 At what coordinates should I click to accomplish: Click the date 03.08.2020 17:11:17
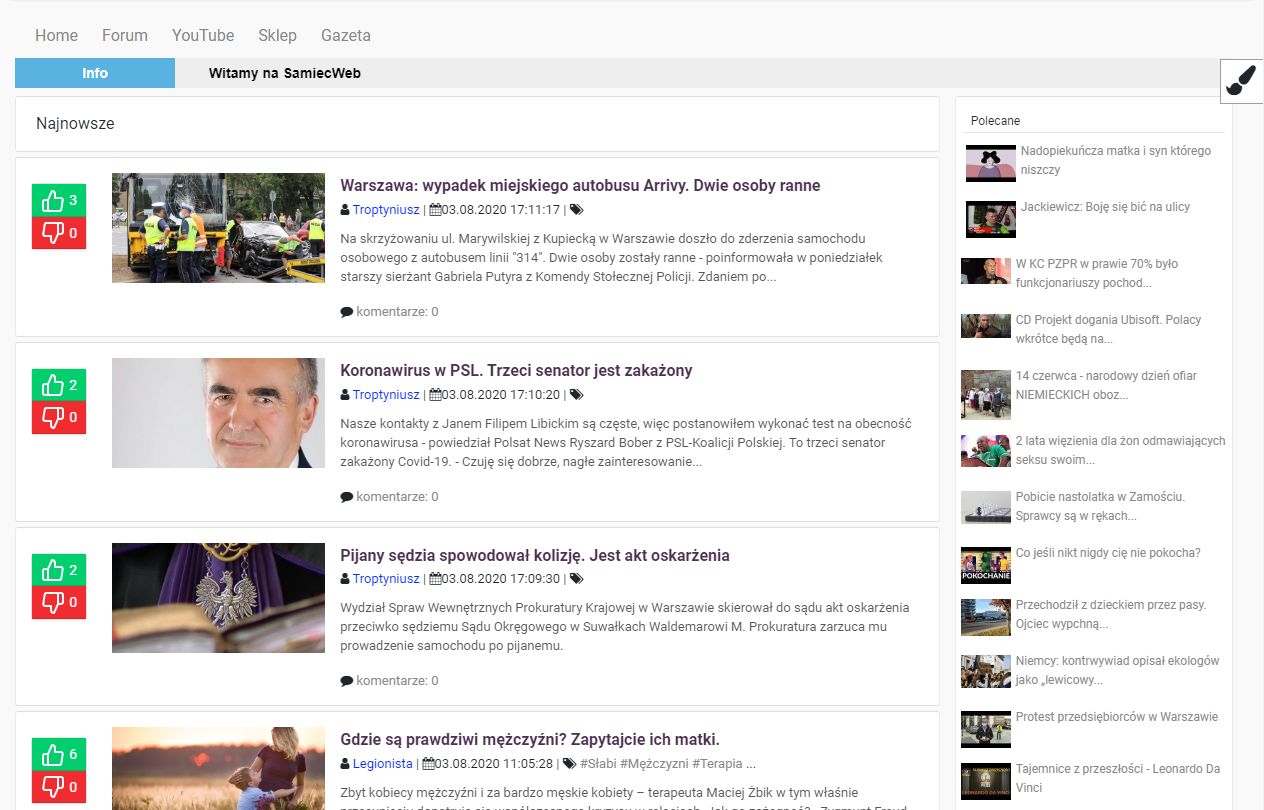pyautogui.click(x=501, y=210)
